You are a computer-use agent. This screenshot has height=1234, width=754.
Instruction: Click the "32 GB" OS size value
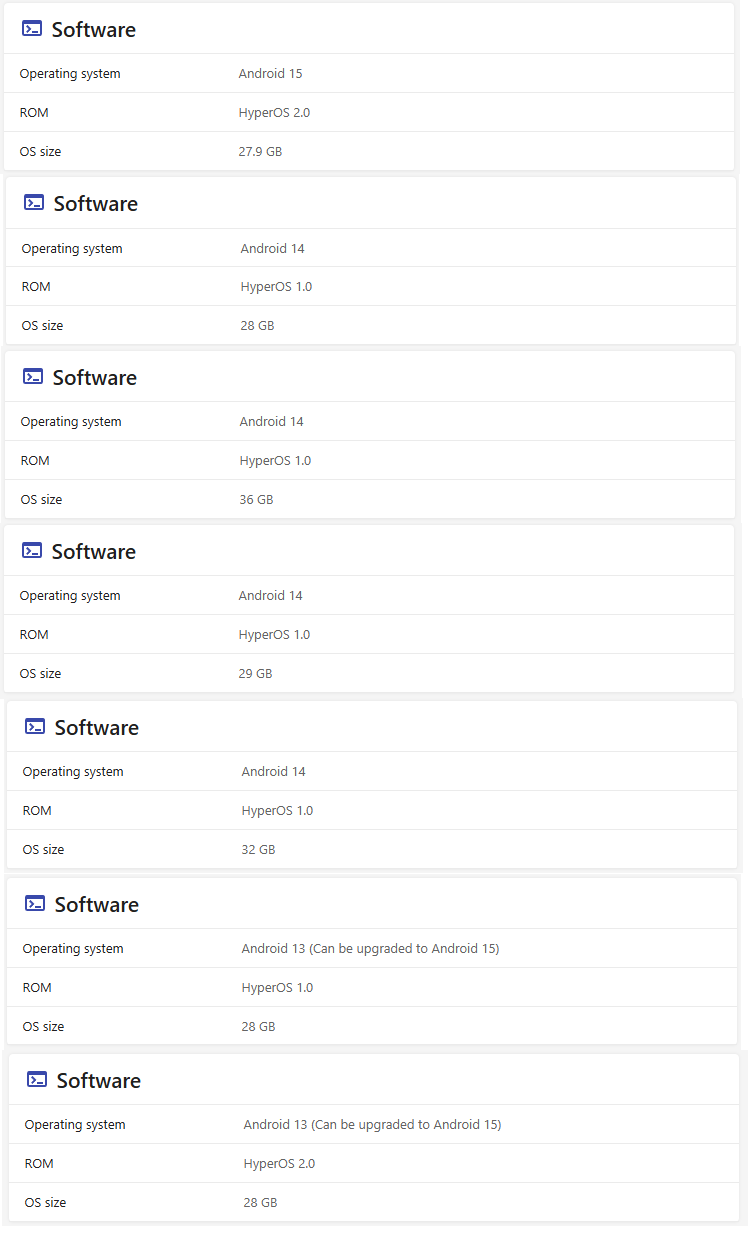(x=258, y=850)
